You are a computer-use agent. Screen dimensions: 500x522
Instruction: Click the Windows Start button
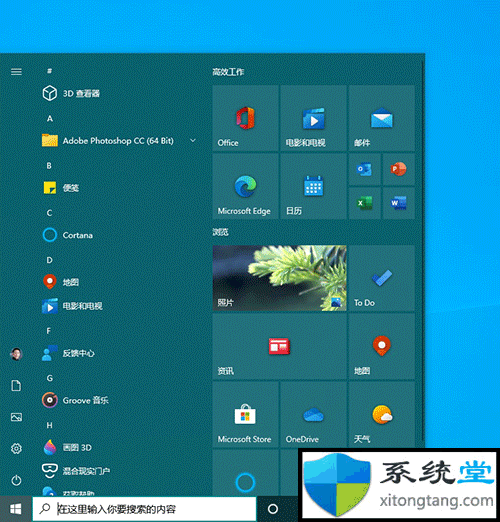(16, 509)
